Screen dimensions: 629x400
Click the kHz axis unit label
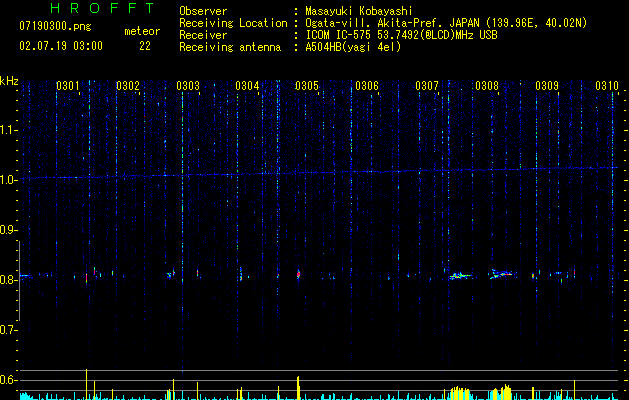10,81
